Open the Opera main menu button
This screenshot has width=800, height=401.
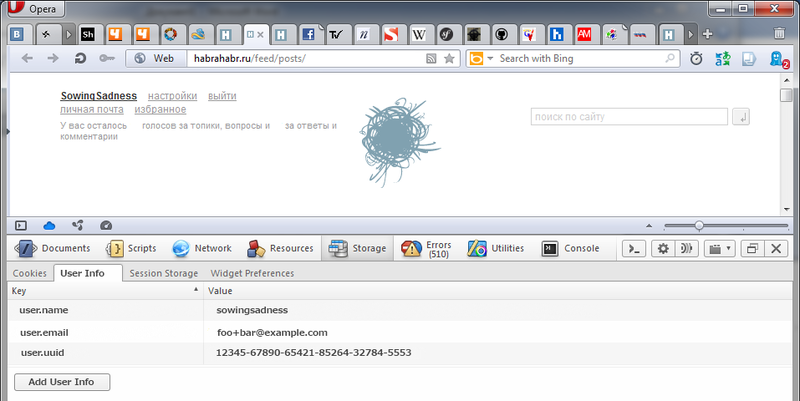37,9
